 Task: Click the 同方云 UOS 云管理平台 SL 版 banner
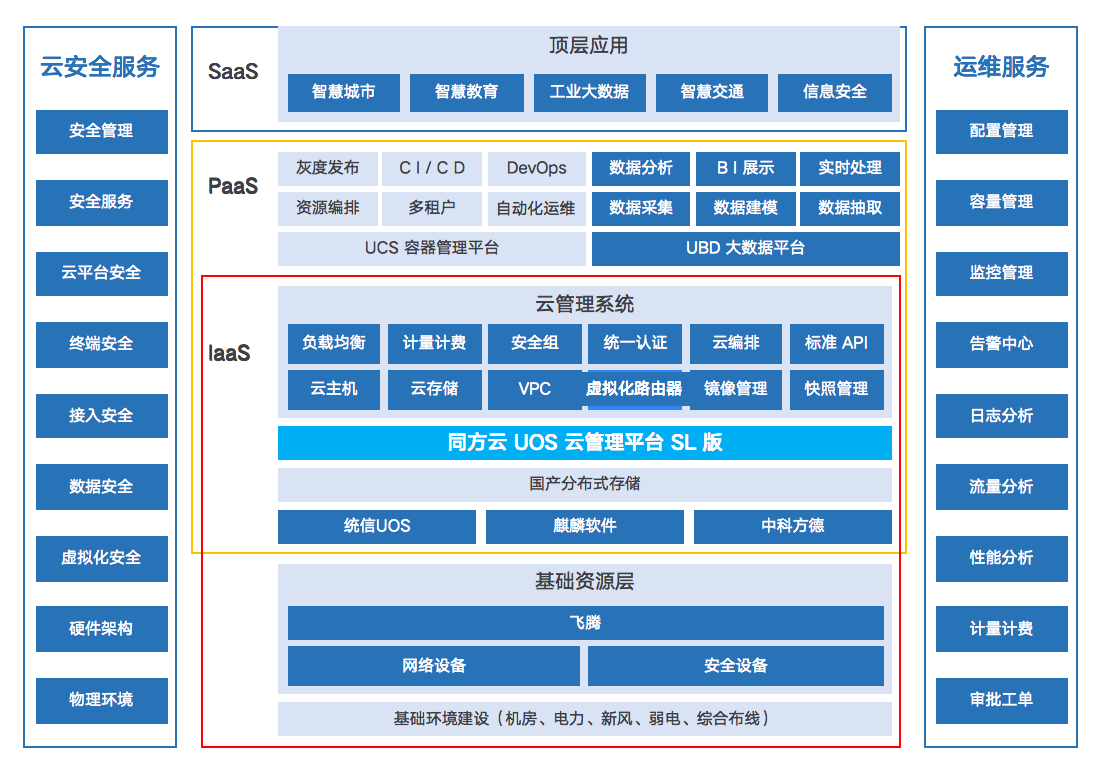point(584,443)
